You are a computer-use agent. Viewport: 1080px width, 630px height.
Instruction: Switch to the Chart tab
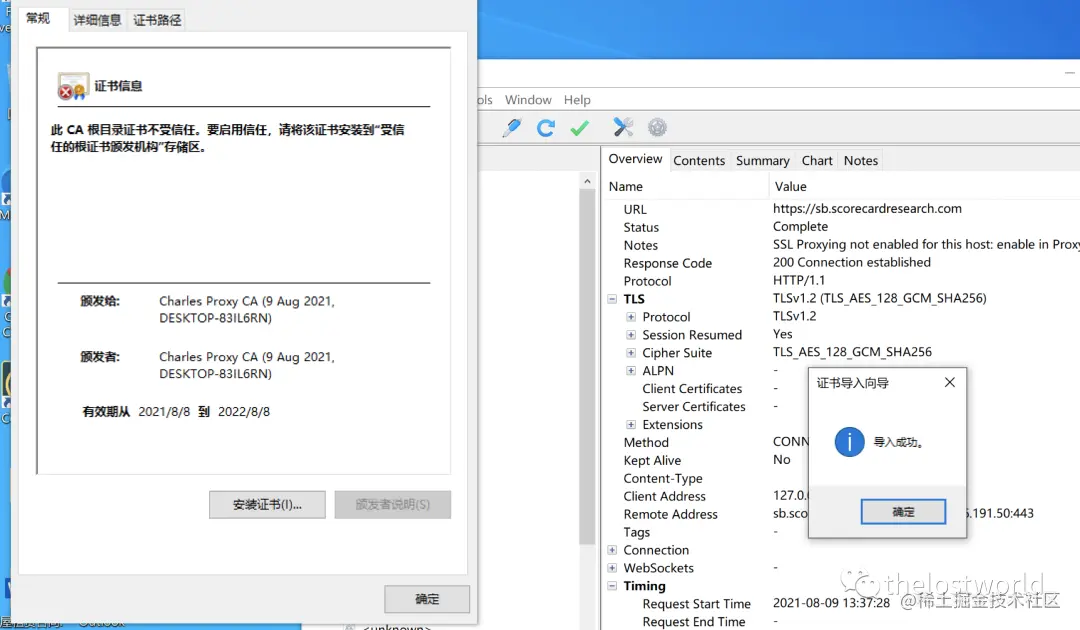point(817,160)
